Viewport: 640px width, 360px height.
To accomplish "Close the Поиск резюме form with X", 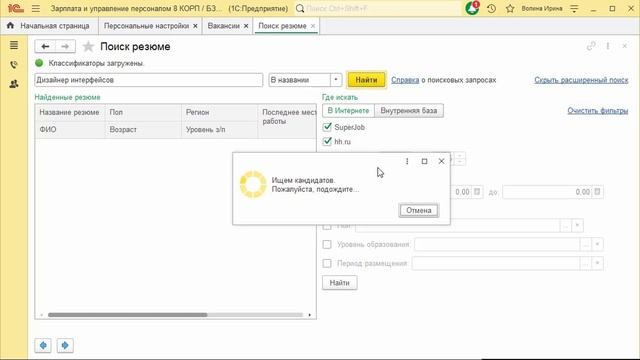I will [624, 47].
